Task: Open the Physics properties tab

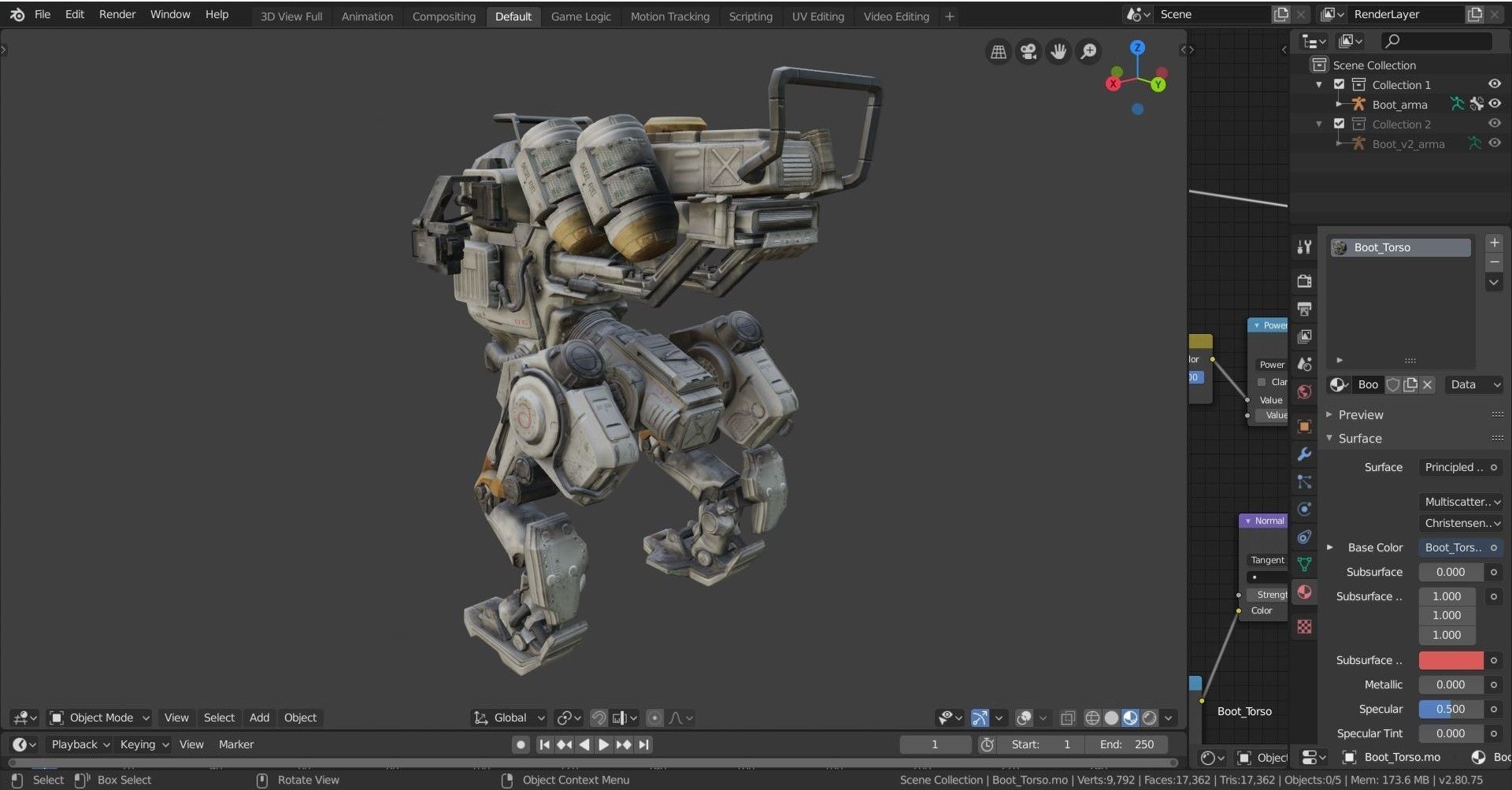Action: pos(1304,509)
